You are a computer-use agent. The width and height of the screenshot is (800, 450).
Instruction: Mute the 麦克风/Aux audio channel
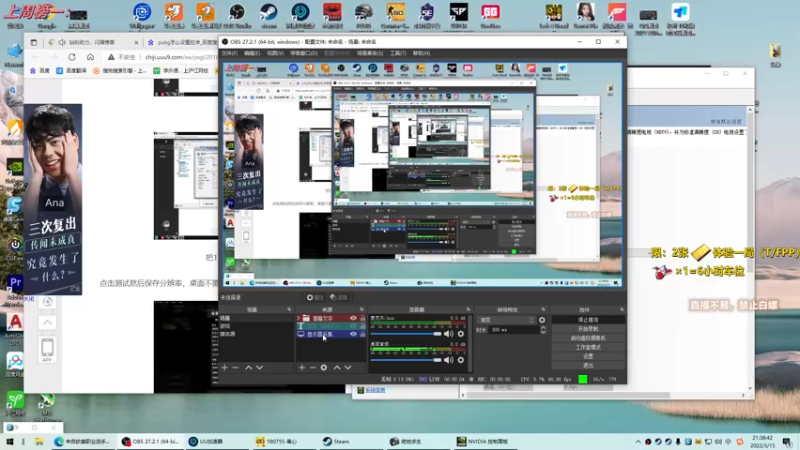[x=448, y=334]
